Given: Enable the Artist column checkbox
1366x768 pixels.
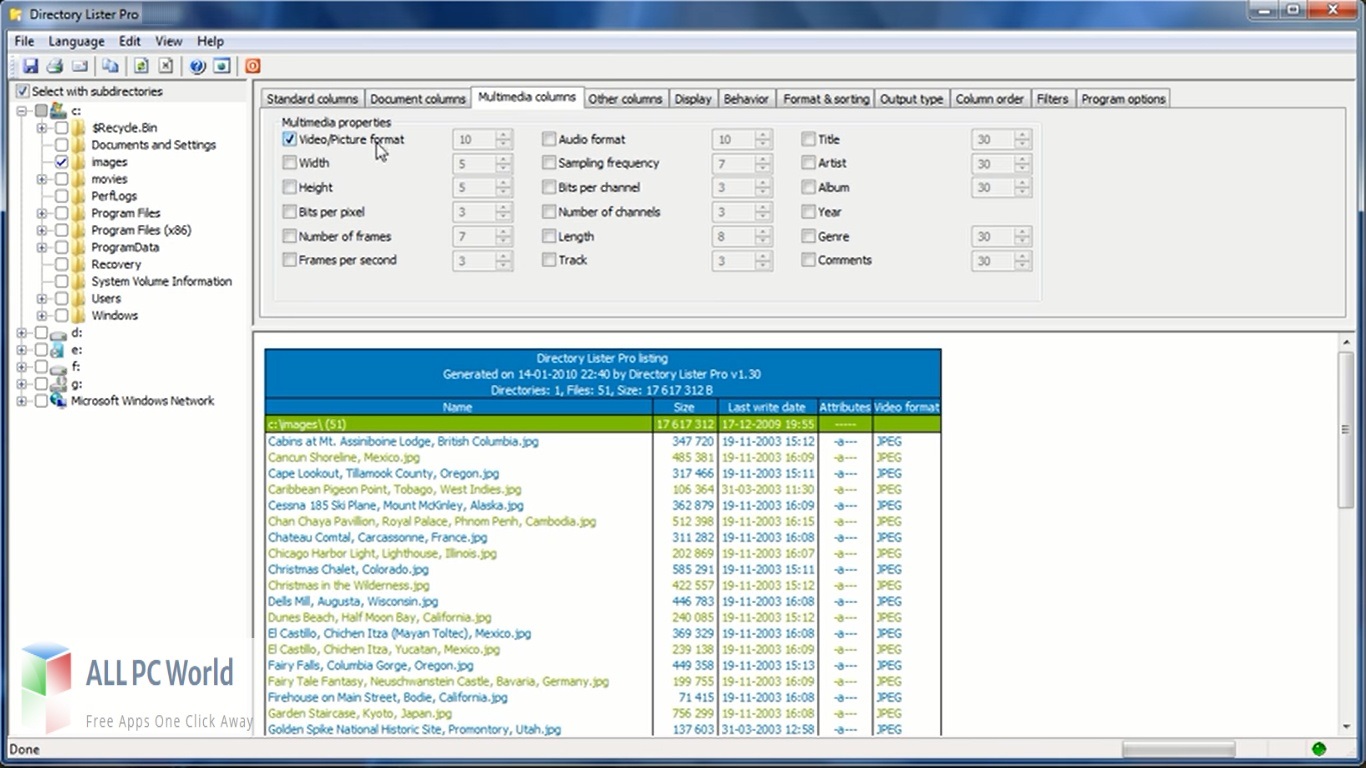Looking at the screenshot, I should tap(809, 163).
